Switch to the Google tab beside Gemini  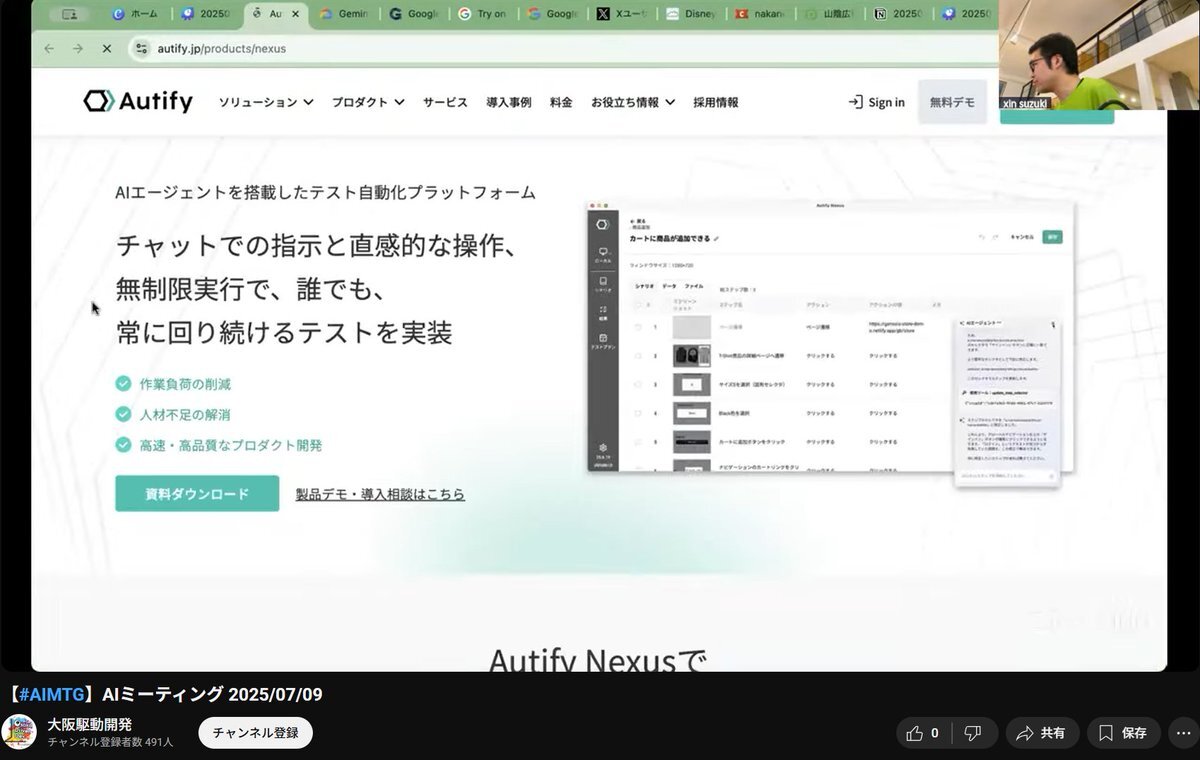click(x=411, y=14)
